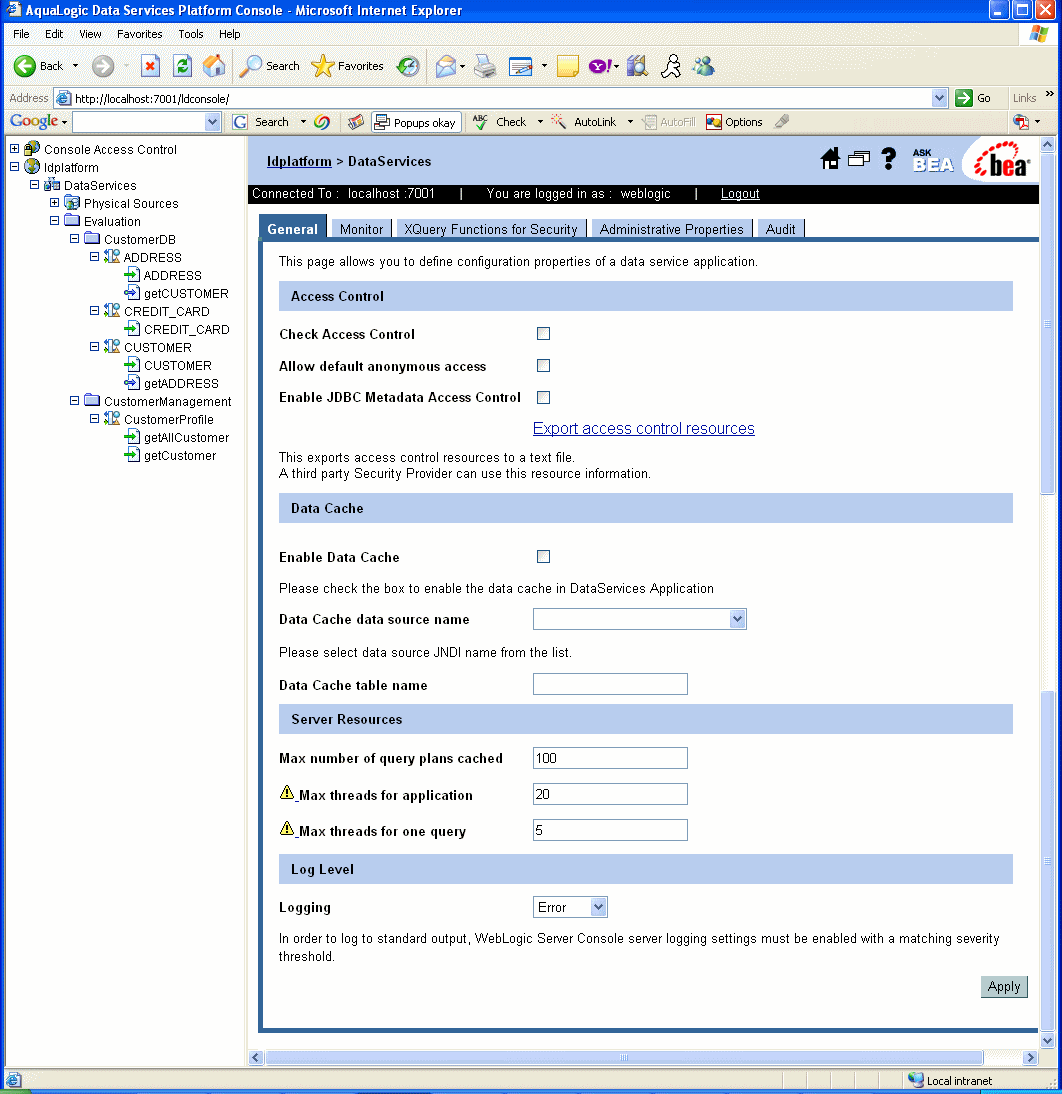Click the Ask BEA logo
The width and height of the screenshot is (1062, 1094).
[x=933, y=160]
